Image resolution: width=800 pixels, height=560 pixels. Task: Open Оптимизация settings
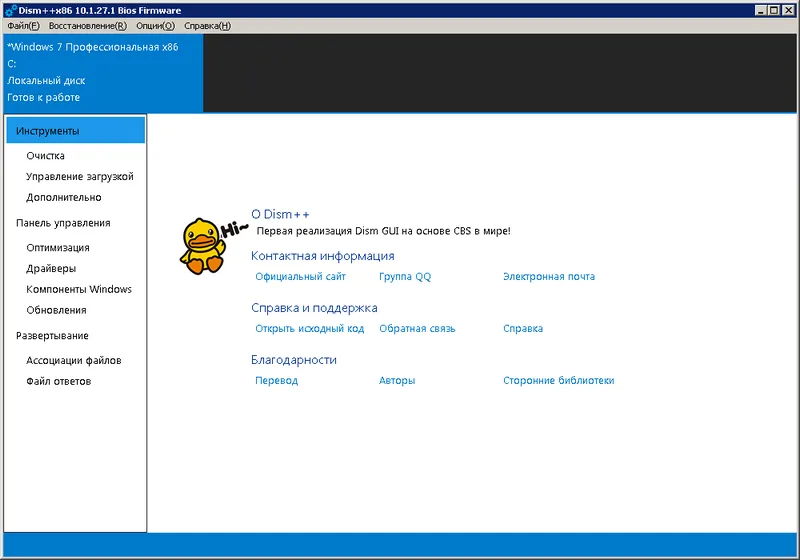coord(58,247)
